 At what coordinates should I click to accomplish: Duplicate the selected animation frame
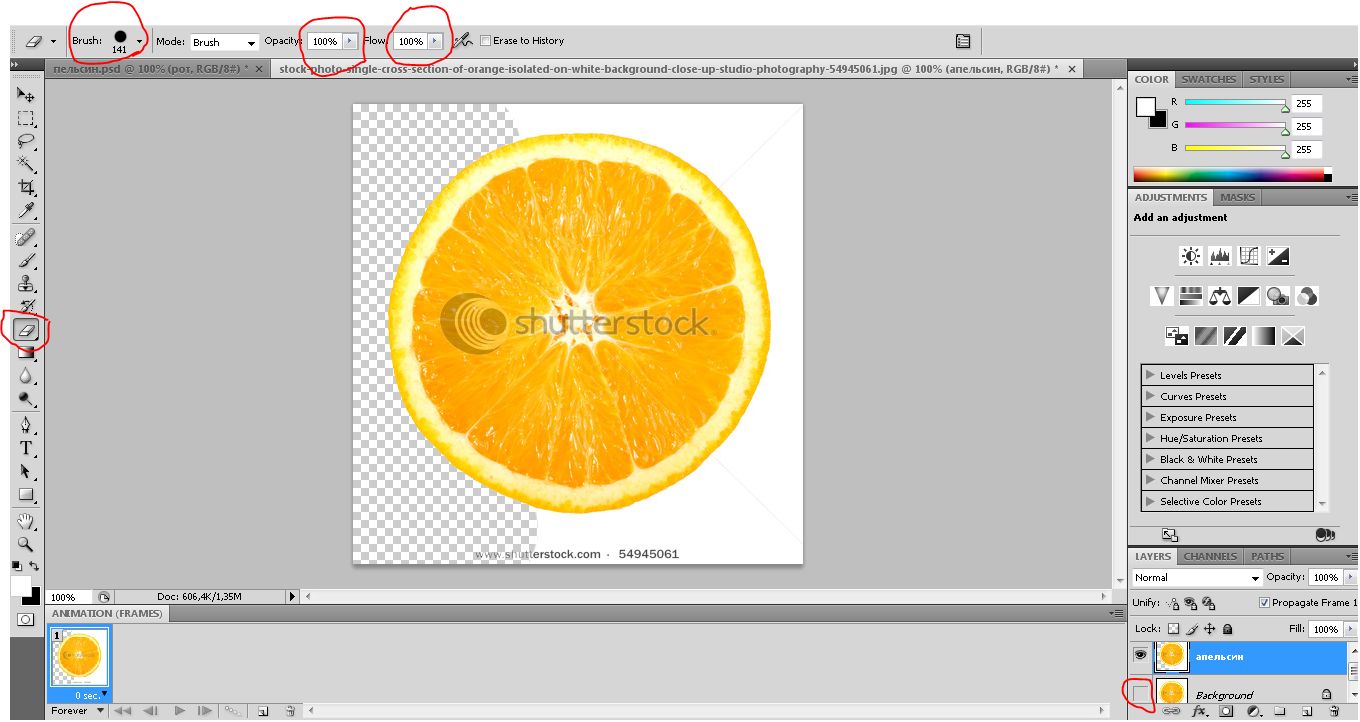tap(263, 711)
